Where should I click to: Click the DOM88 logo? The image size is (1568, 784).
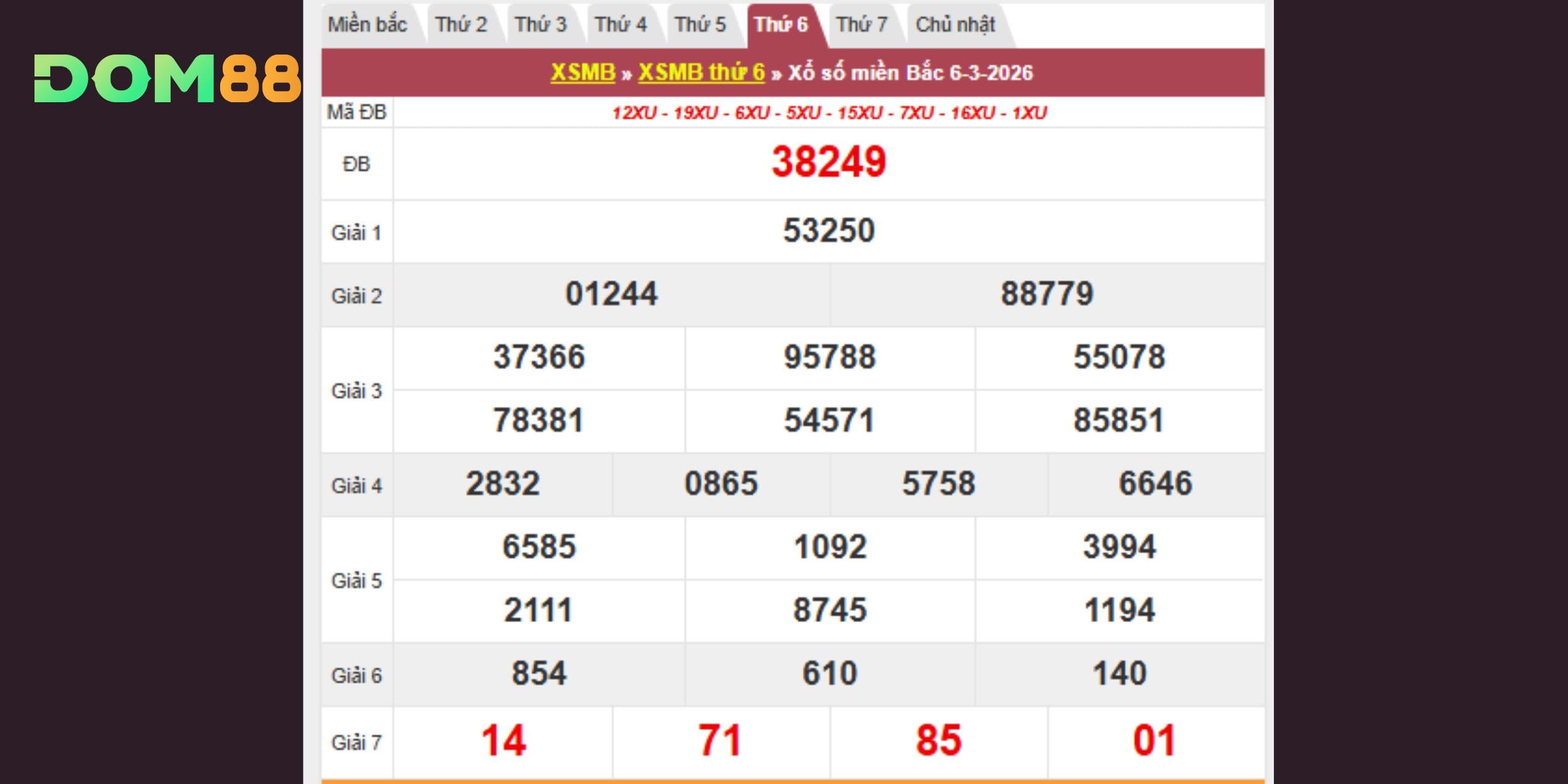167,78
